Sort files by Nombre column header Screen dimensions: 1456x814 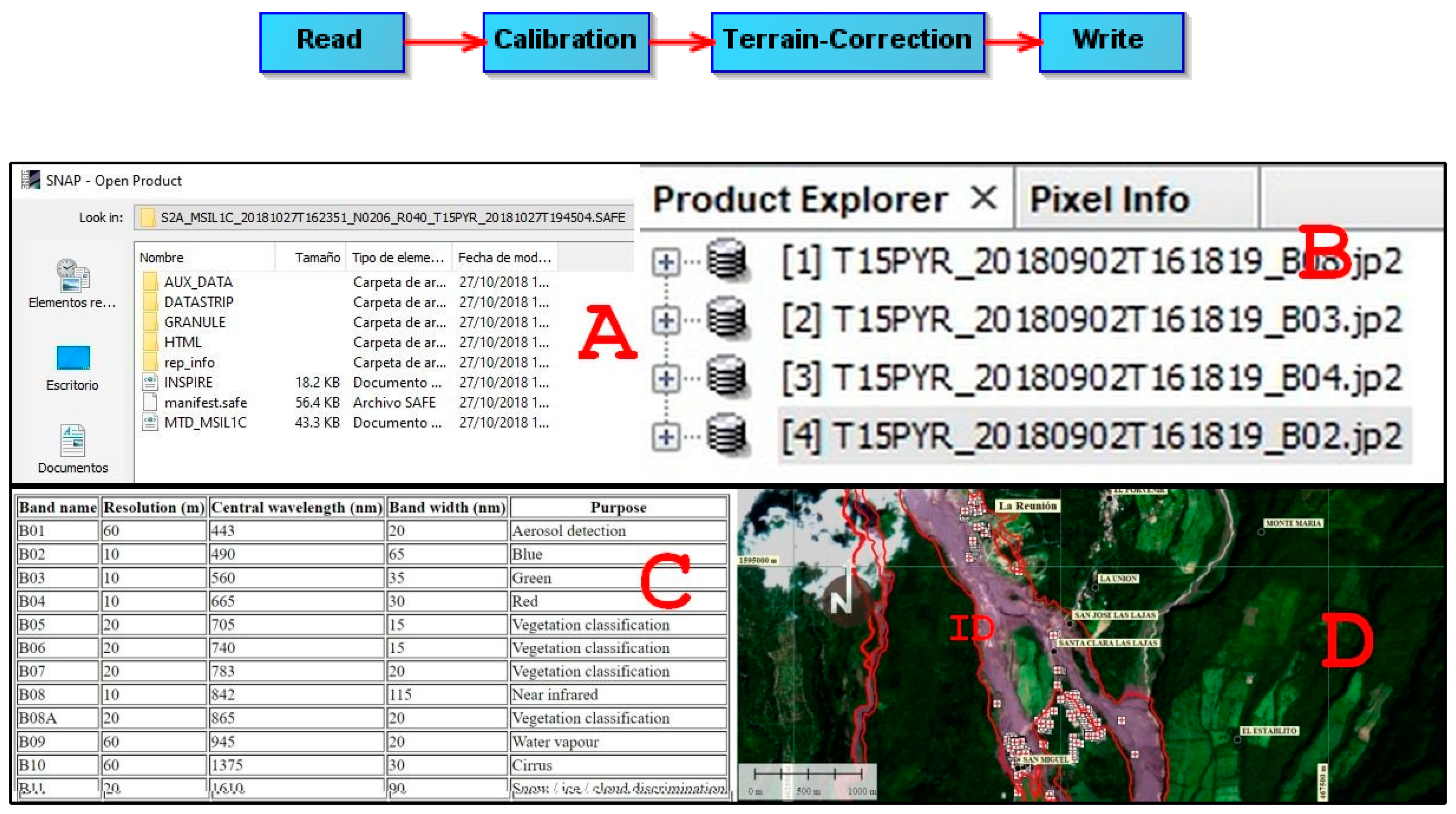[205, 257]
